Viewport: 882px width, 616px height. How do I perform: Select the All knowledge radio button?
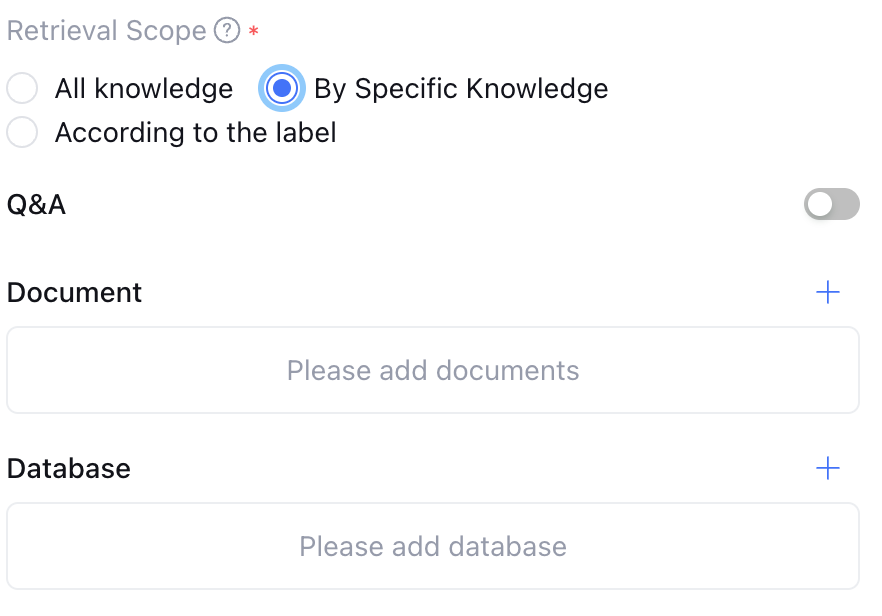point(22,89)
